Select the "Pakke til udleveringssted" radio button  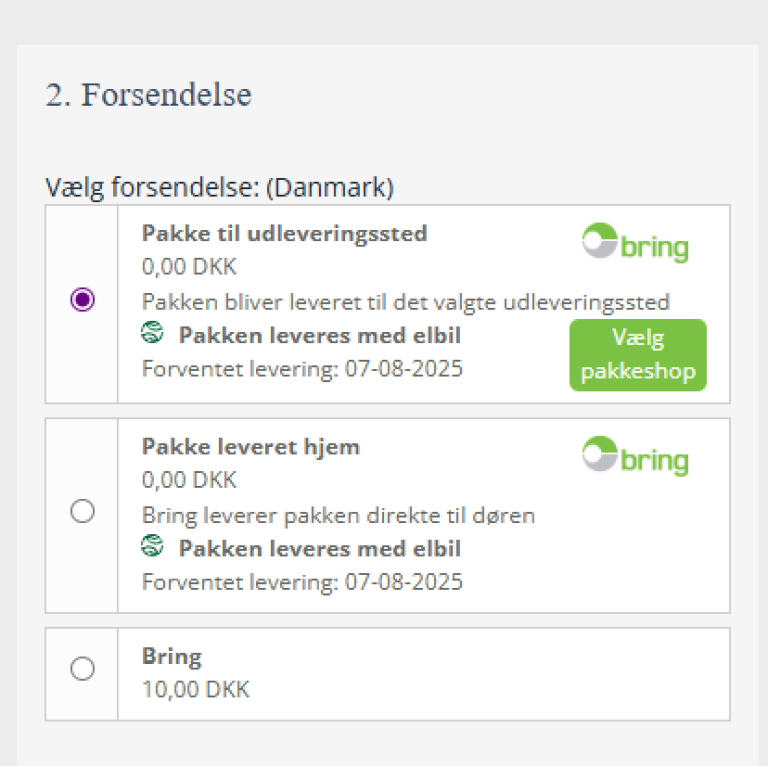pos(83,299)
